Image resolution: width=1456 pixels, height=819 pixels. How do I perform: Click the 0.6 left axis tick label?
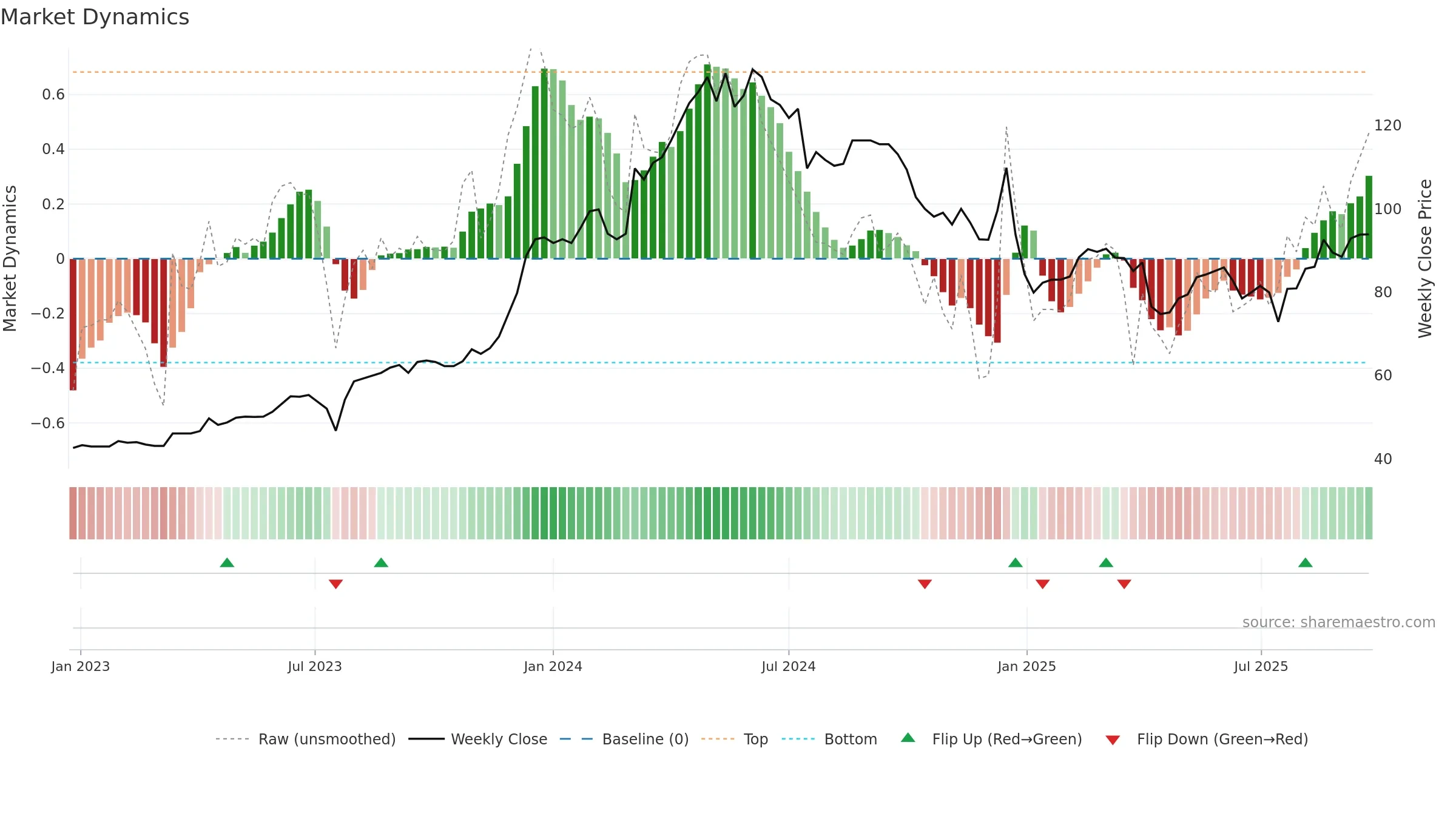click(53, 95)
